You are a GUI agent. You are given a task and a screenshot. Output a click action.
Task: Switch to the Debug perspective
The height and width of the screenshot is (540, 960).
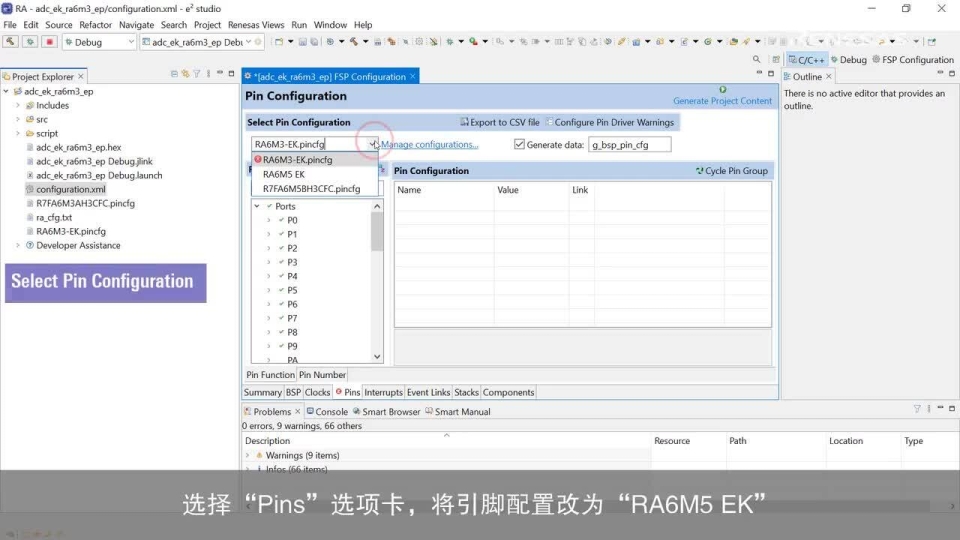(x=847, y=60)
